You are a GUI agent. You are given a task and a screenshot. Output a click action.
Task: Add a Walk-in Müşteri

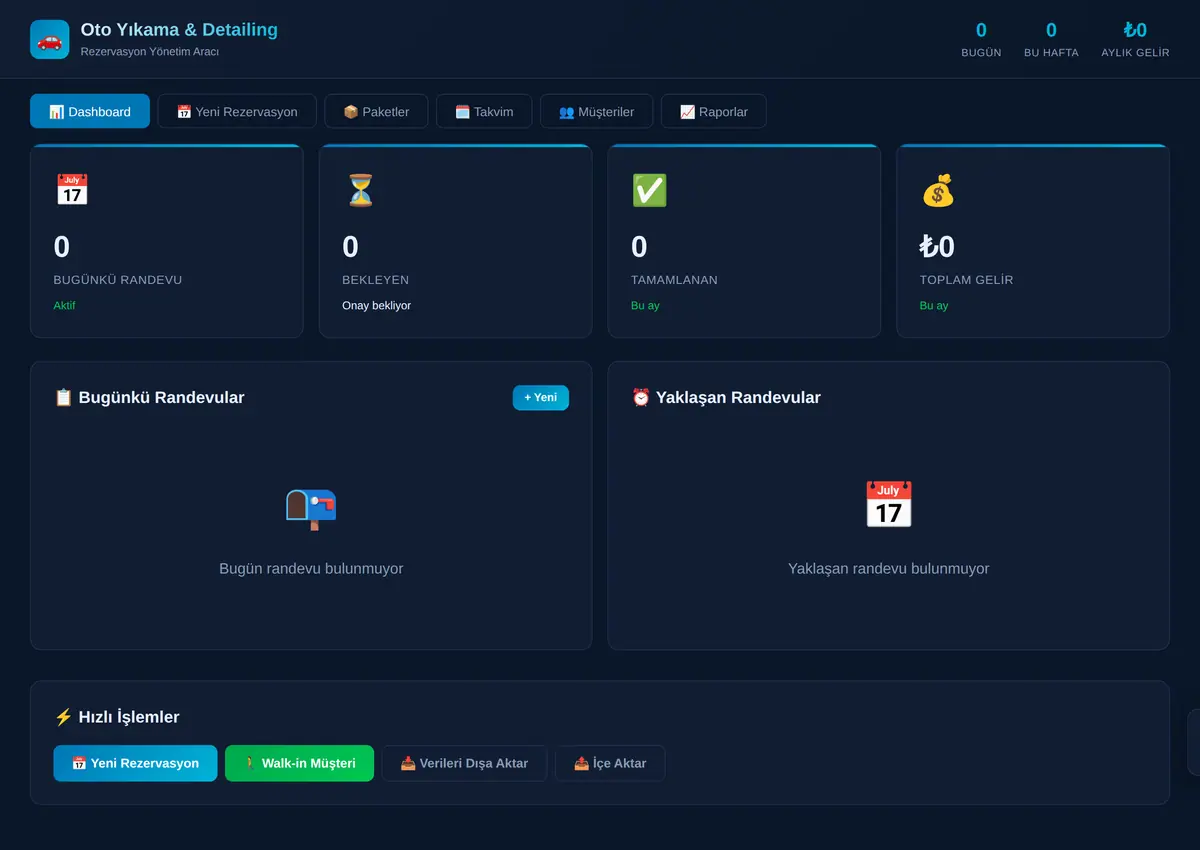(x=299, y=763)
